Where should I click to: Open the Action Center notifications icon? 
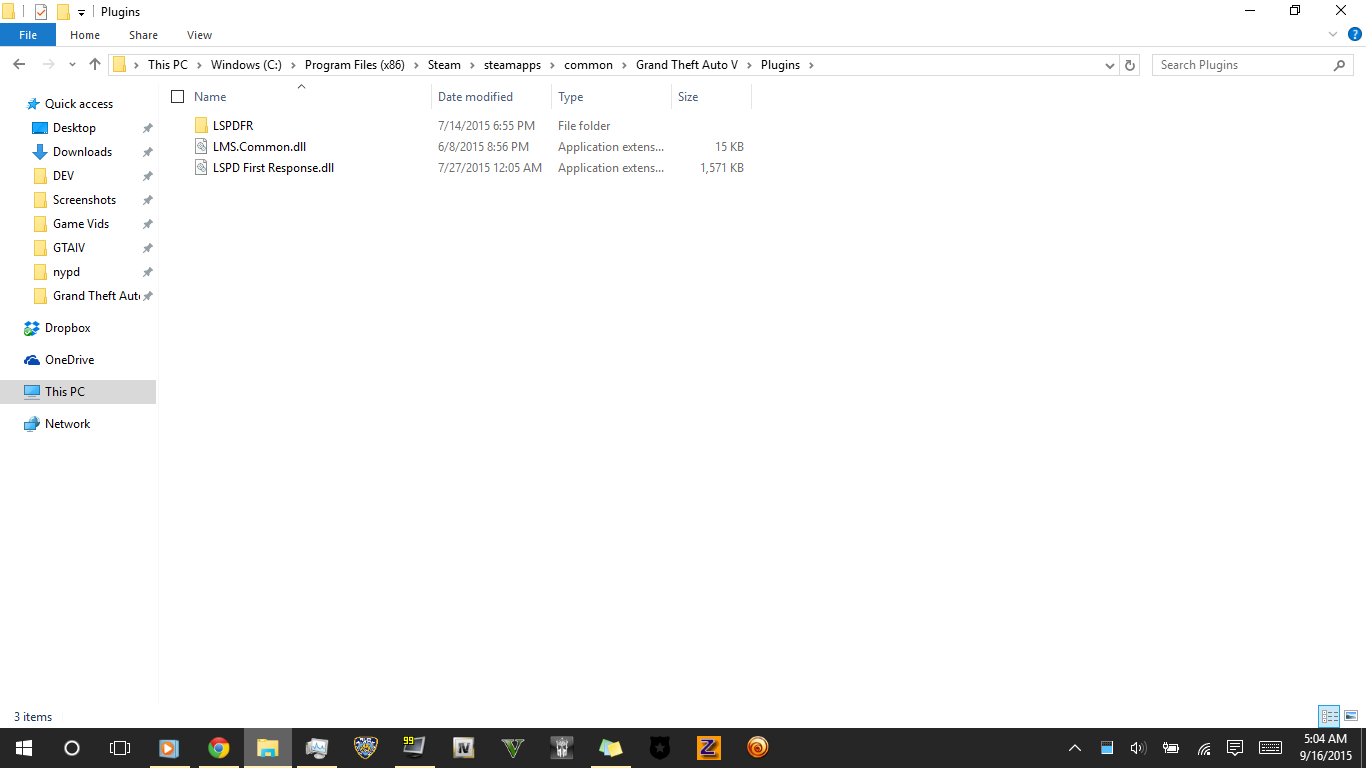[1235, 748]
